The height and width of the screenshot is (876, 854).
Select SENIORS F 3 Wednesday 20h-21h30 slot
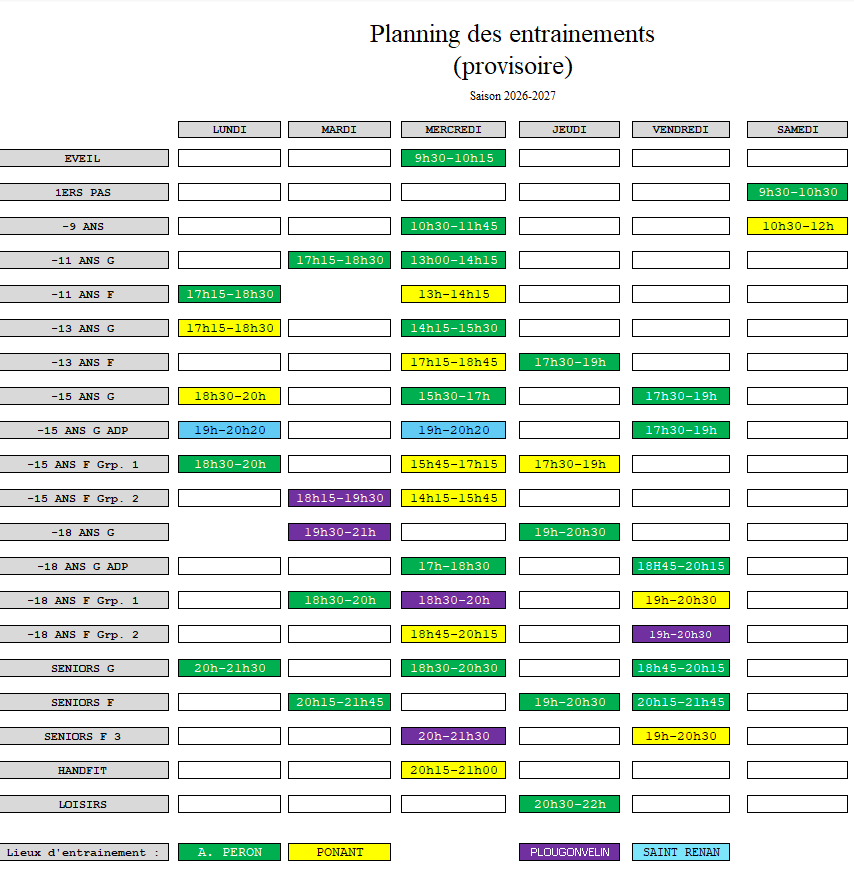[453, 736]
